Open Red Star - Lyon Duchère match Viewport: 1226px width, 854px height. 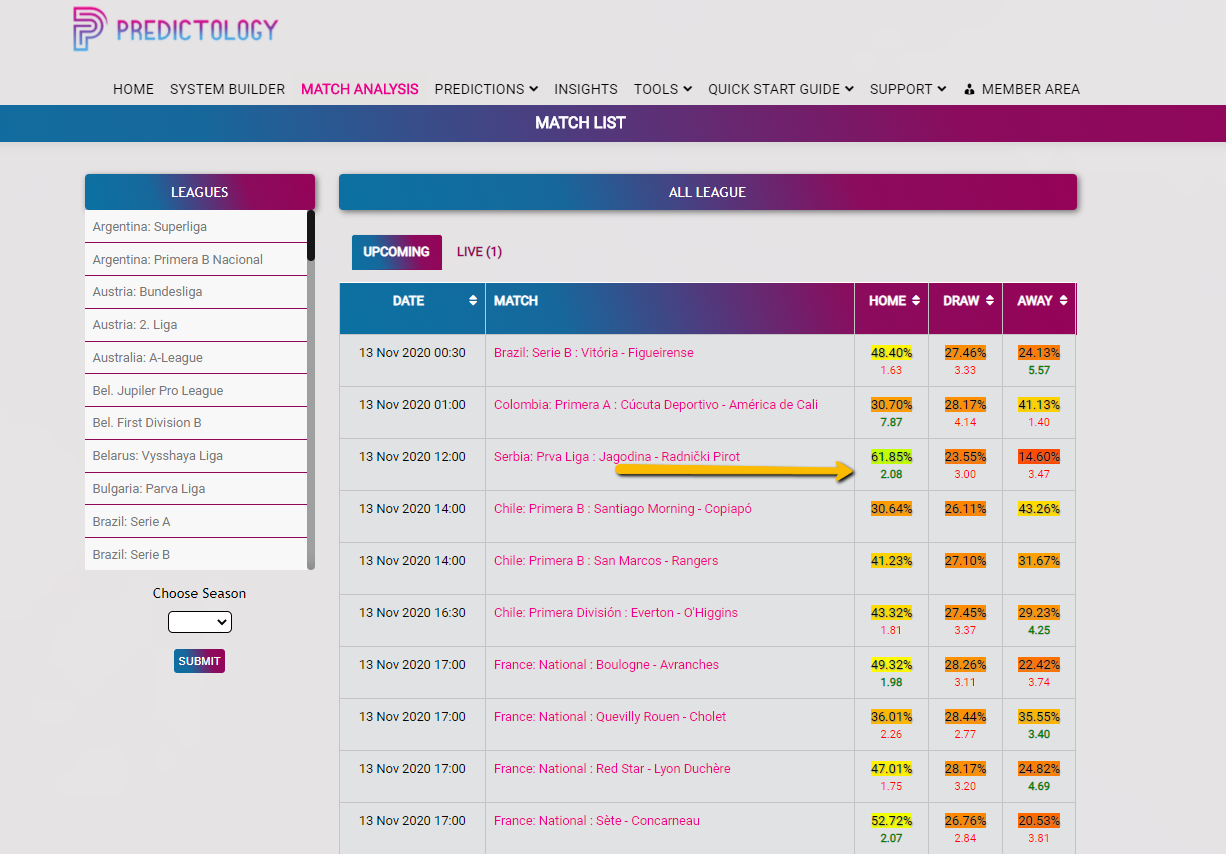[x=612, y=769]
